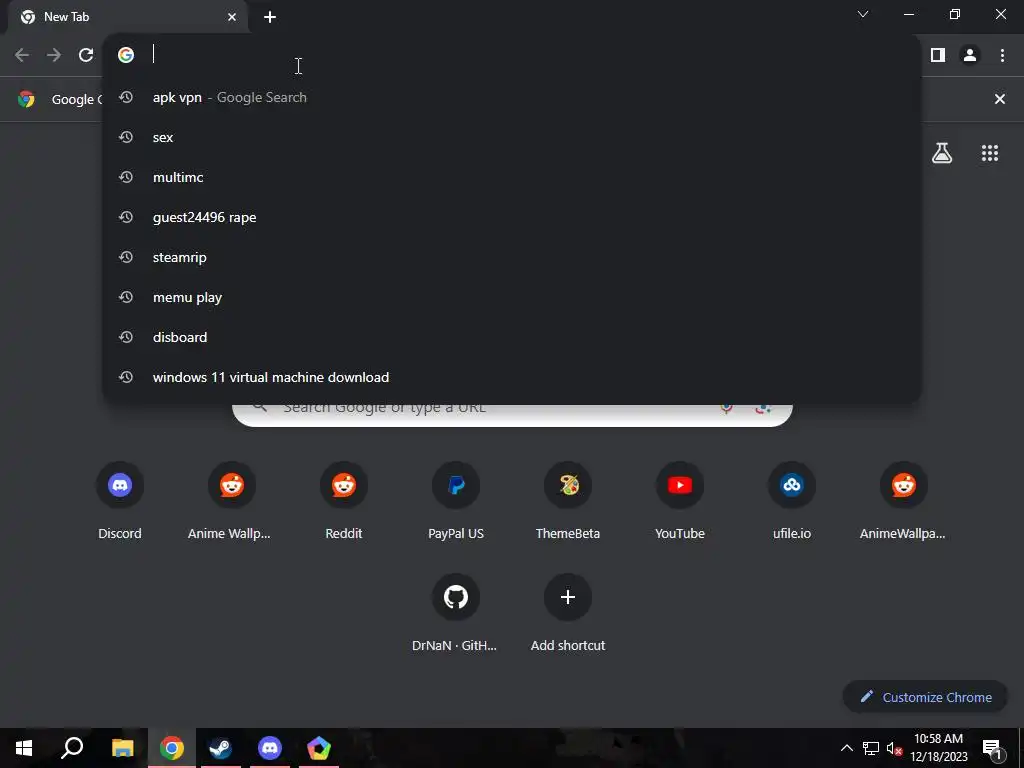Show hidden system tray icons
This screenshot has width=1024, height=768.
(846, 748)
